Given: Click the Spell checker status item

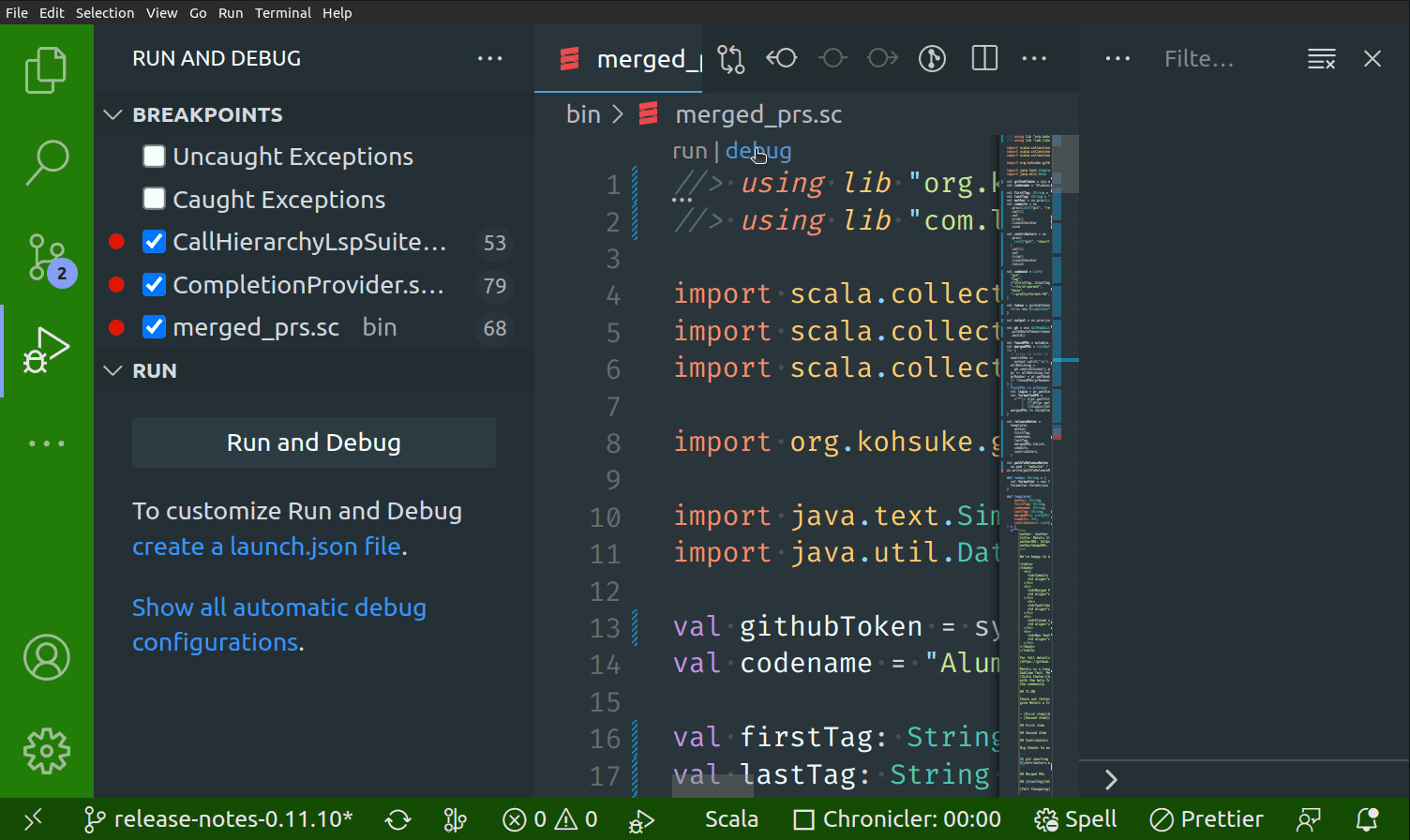Looking at the screenshot, I should coord(1075,818).
